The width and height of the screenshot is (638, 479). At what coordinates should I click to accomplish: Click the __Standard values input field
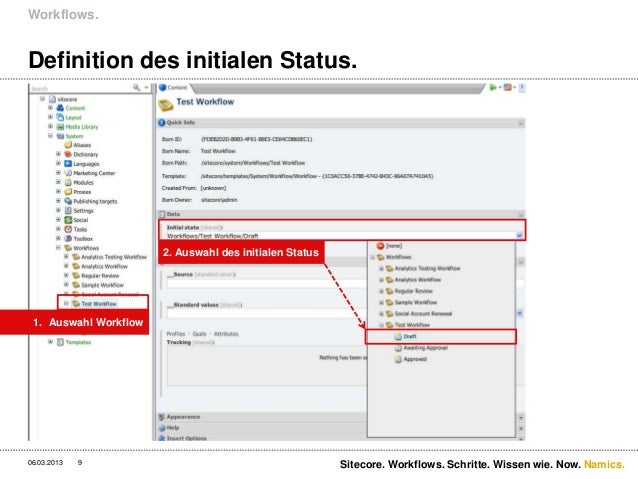click(267, 313)
